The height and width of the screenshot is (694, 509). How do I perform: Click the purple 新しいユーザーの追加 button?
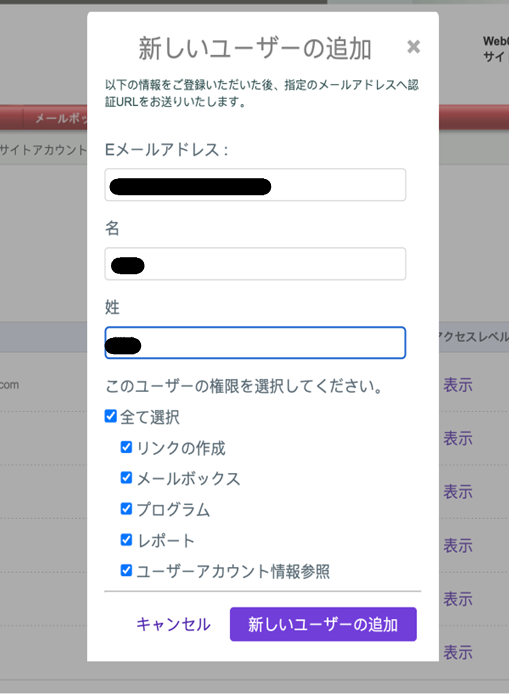click(323, 624)
